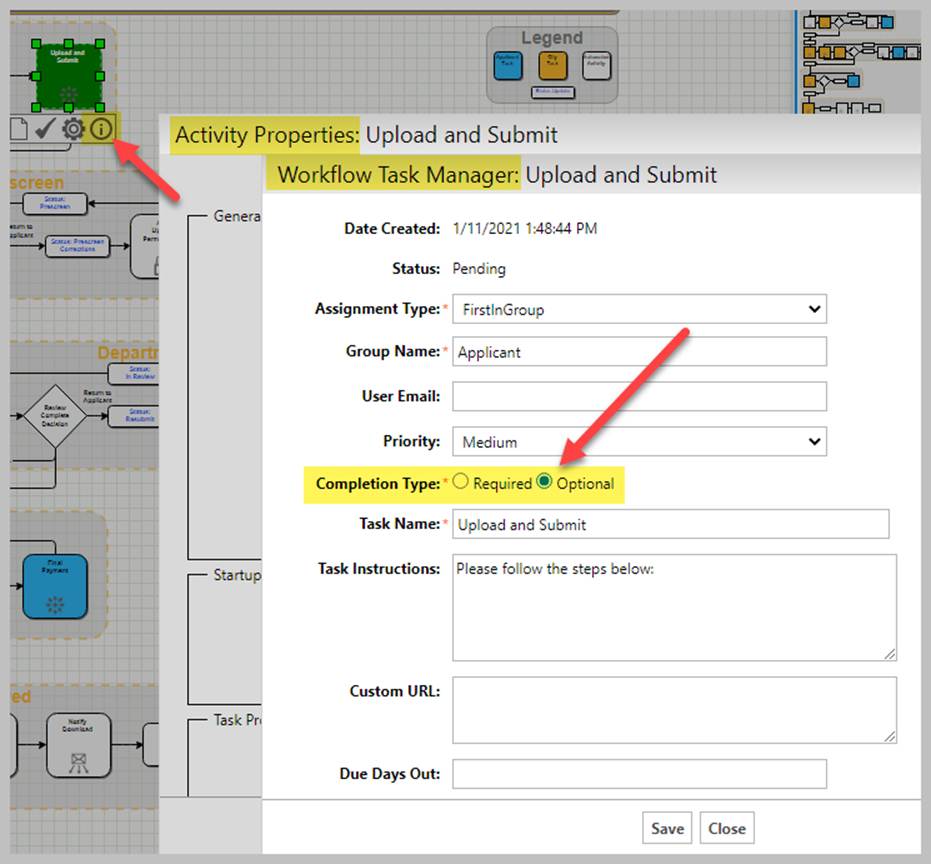Click the orange City Task legend box
This screenshot has width=931, height=864.
coord(552,65)
